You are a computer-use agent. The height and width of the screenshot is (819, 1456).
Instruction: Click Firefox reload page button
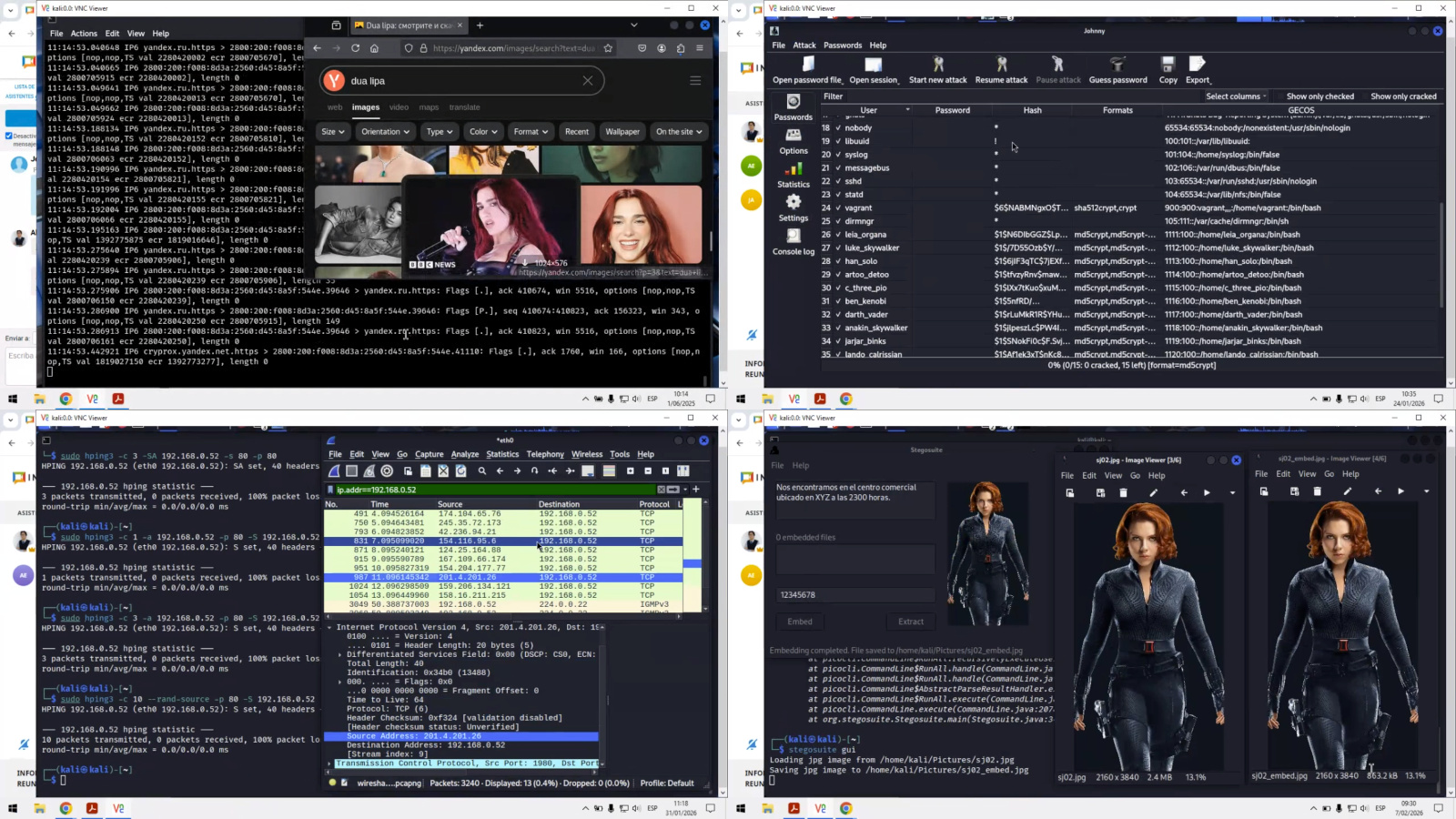pyautogui.click(x=355, y=48)
